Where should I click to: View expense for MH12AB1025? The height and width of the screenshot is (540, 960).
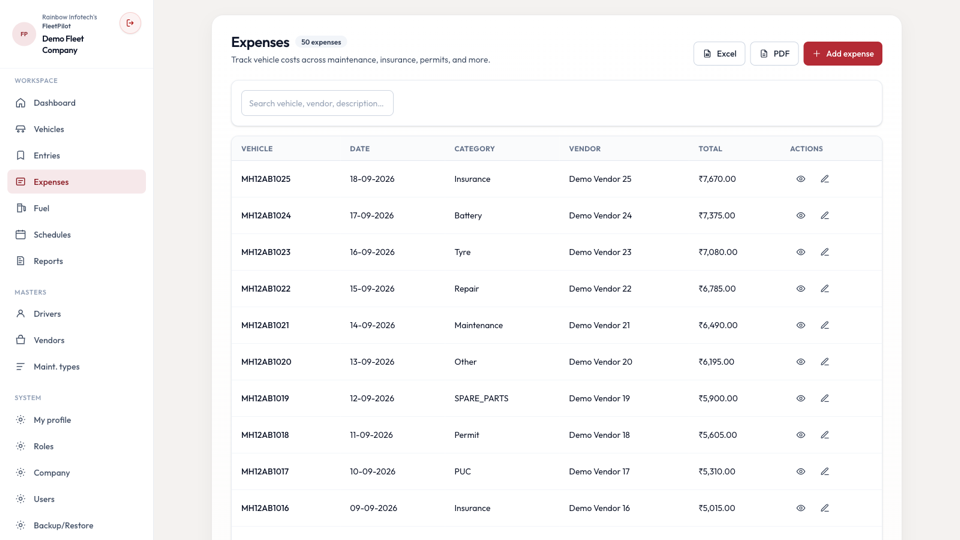800,179
